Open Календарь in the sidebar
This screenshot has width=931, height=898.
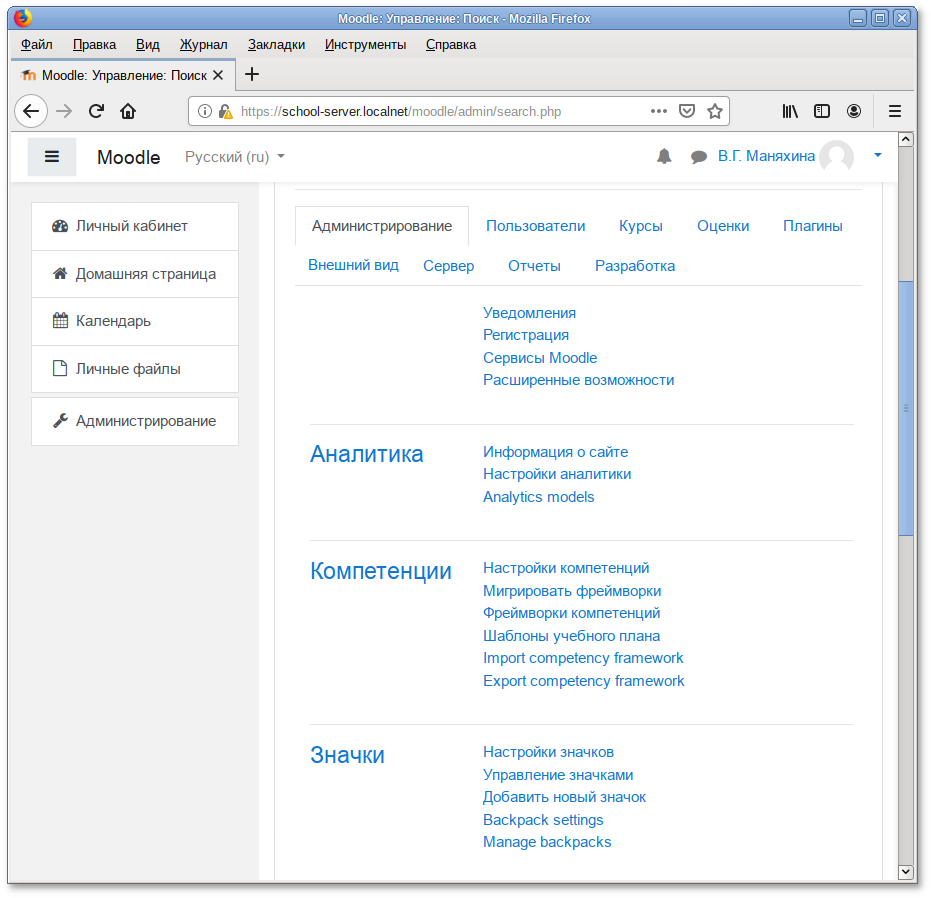point(135,321)
